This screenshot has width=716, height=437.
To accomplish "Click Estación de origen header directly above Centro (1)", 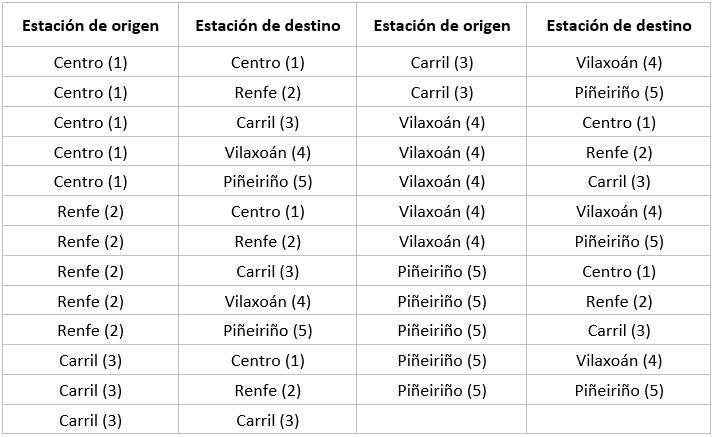I will pyautogui.click(x=91, y=26).
